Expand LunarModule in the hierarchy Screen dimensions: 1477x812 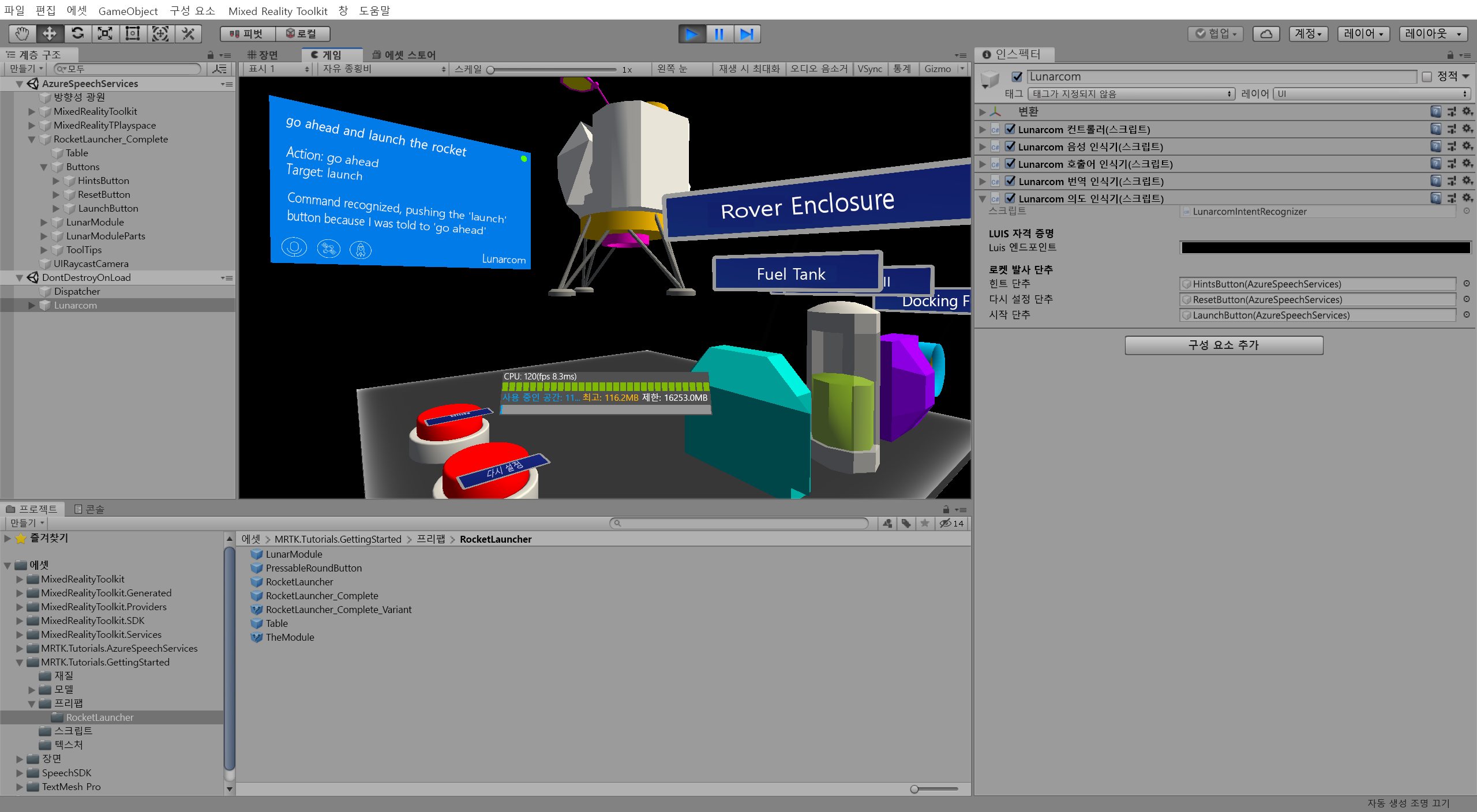[45, 222]
